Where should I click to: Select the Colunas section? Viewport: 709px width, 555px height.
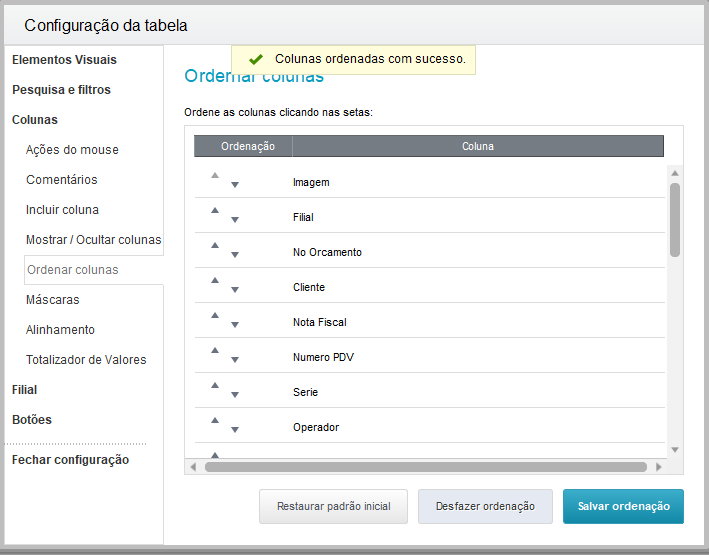pyautogui.click(x=35, y=120)
